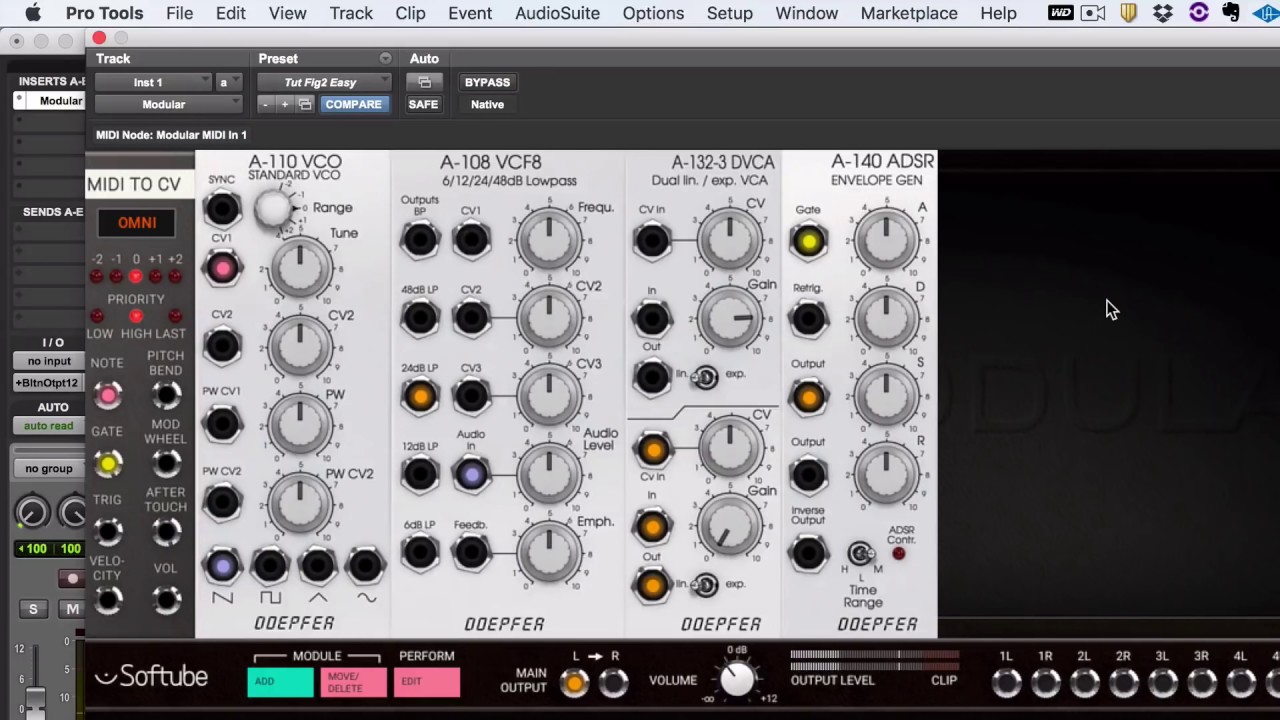Click the MOVE/DELETE module button
The image size is (1280, 720).
[353, 682]
